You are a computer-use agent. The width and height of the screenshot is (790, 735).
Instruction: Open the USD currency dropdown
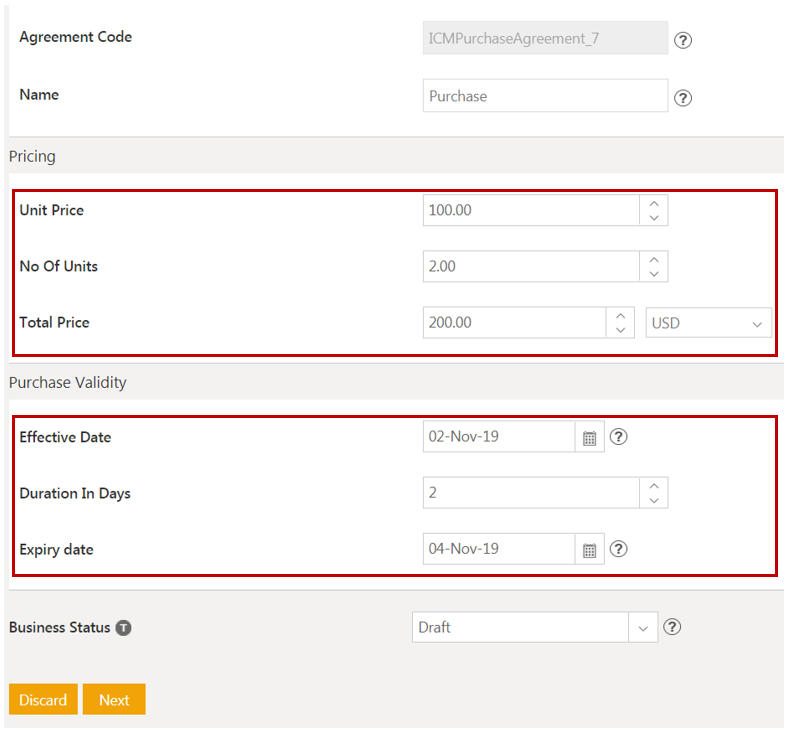click(x=708, y=323)
